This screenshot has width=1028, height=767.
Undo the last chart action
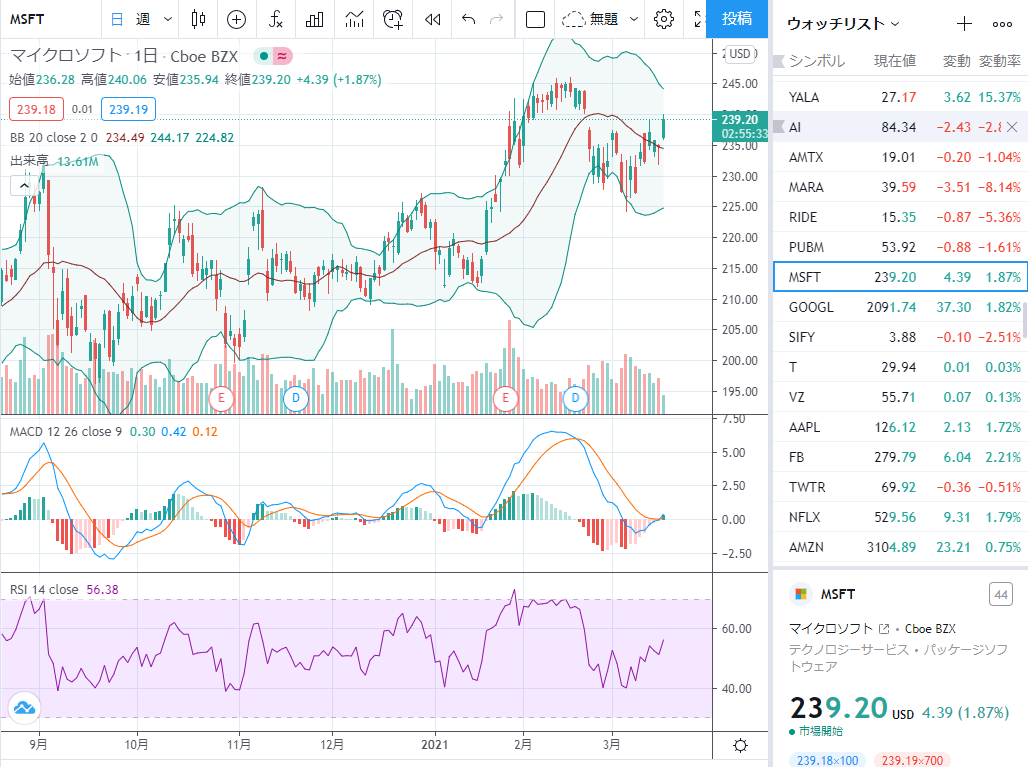(468, 20)
